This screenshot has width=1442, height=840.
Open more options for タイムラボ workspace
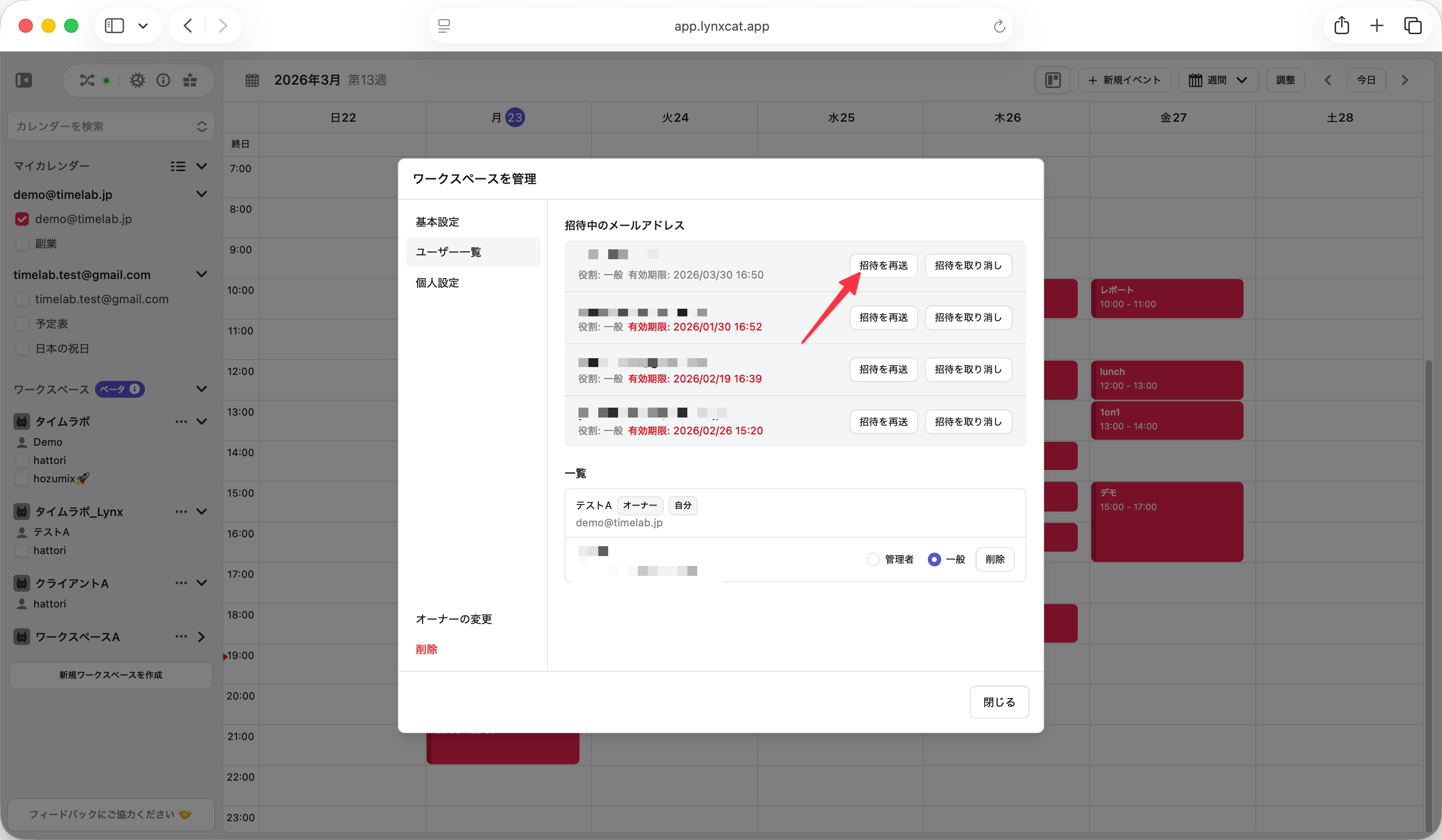[181, 421]
